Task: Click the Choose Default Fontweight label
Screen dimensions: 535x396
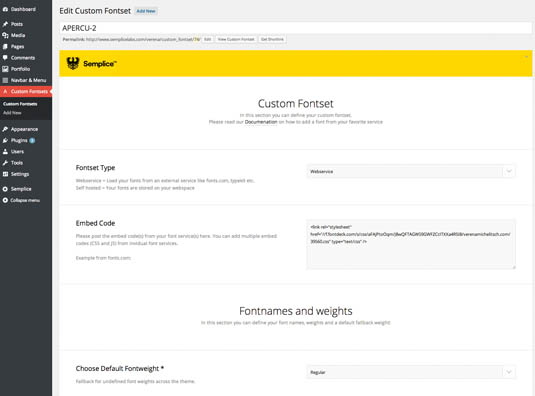Action: point(120,368)
